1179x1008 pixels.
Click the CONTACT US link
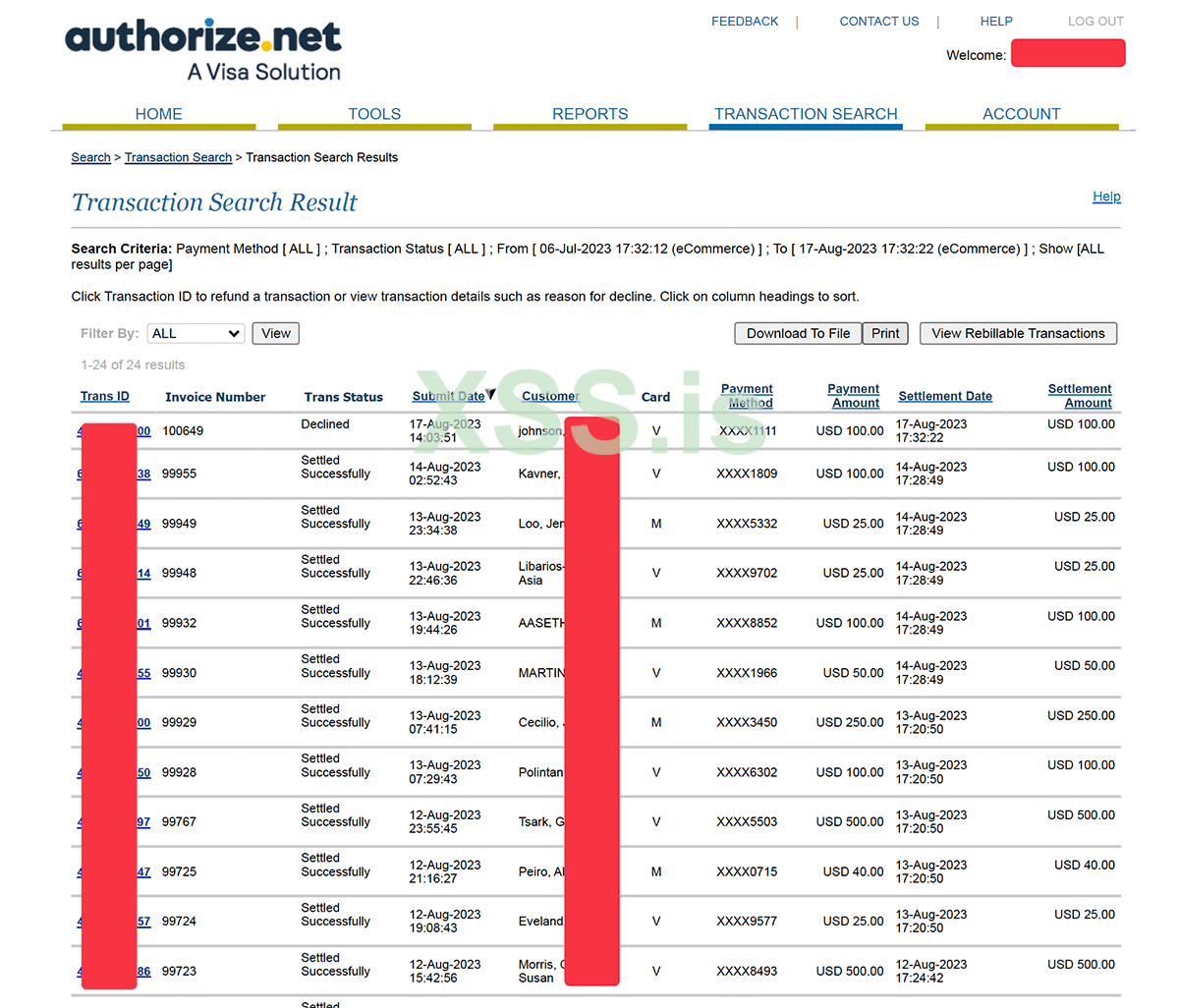pyautogui.click(x=878, y=21)
